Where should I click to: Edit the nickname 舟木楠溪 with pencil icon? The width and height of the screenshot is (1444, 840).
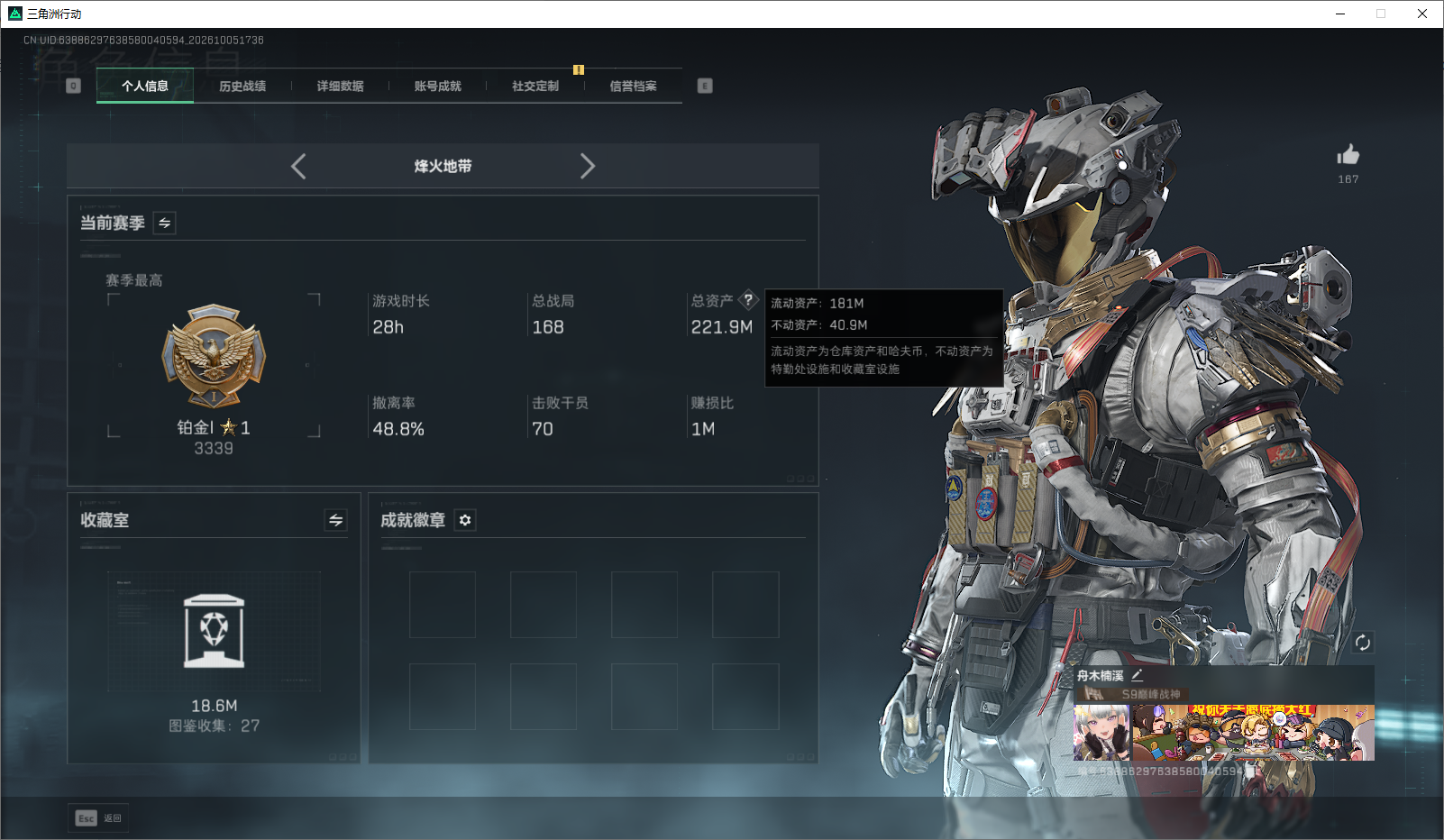[x=1138, y=675]
